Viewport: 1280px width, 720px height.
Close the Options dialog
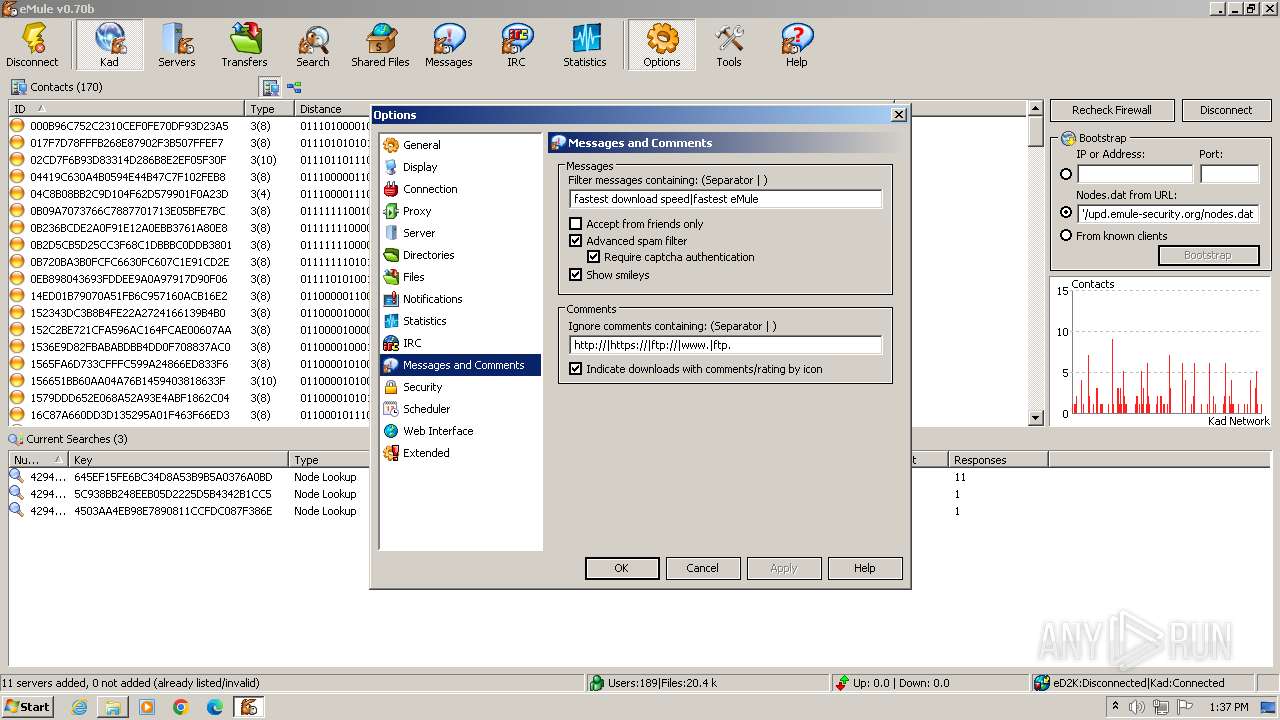coord(898,115)
